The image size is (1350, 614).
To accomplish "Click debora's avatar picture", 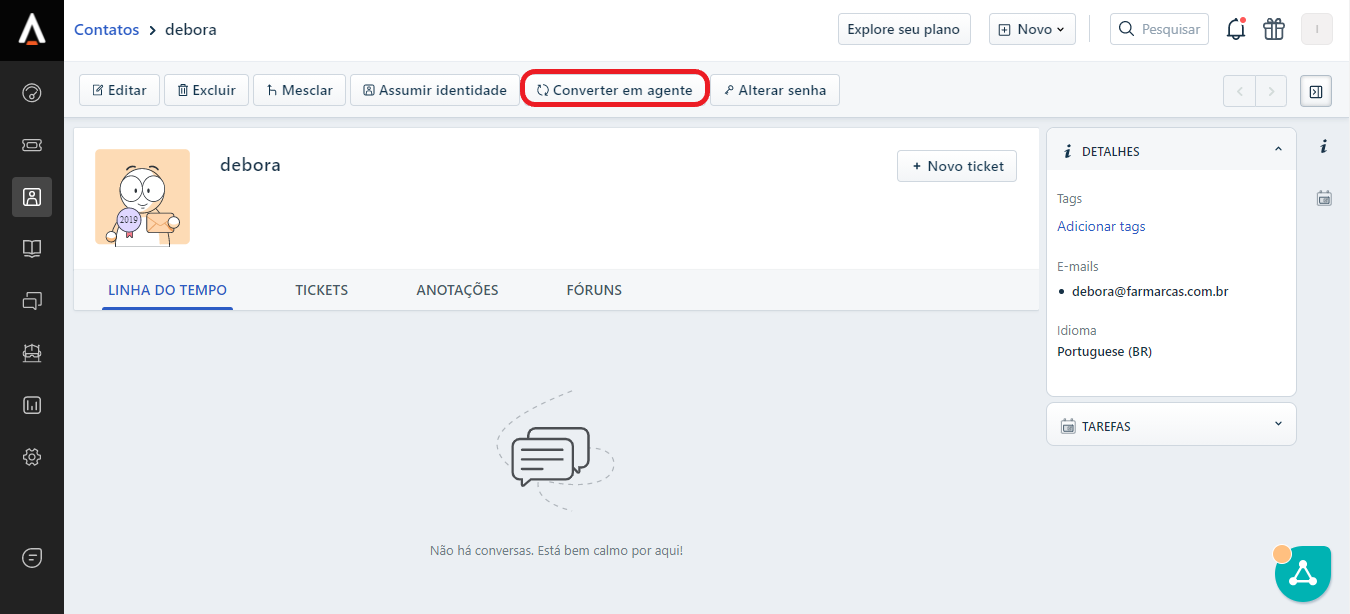I will (142, 197).
